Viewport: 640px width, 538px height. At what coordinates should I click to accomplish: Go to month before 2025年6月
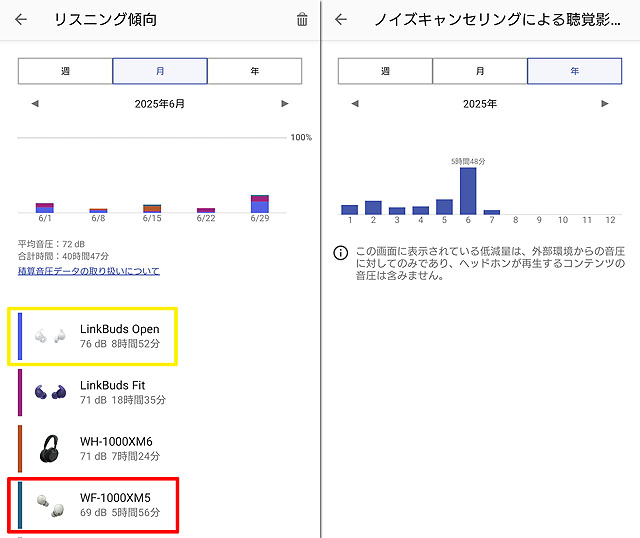(x=35, y=104)
